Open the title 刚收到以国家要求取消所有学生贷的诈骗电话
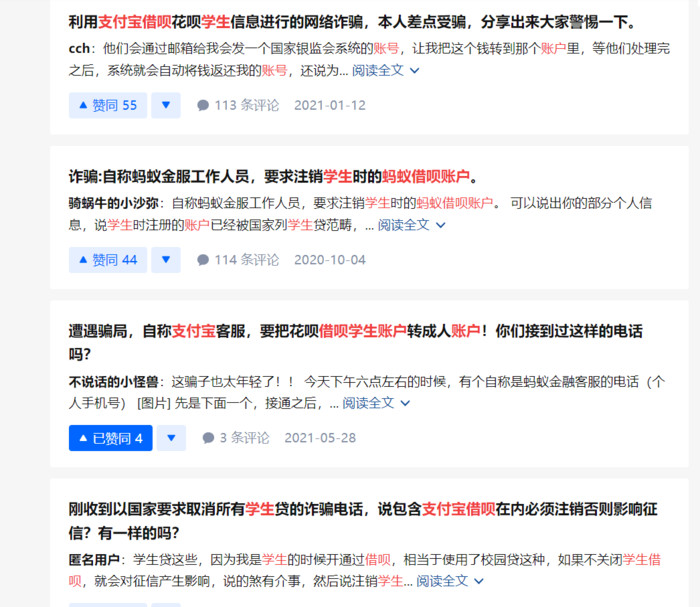Viewport: 700px width, 607px height. click(363, 520)
